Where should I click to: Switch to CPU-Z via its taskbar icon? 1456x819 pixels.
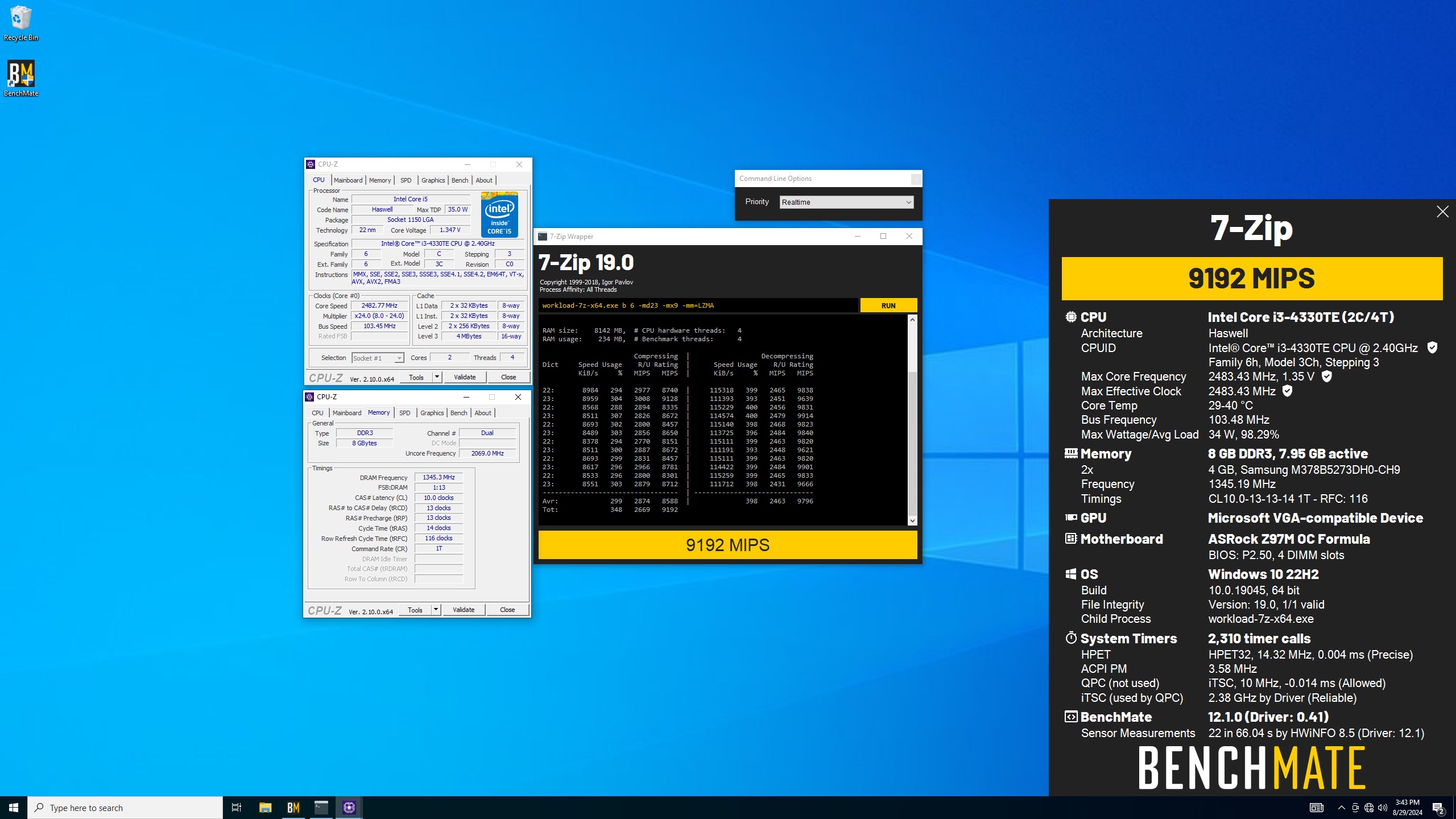(x=349, y=808)
